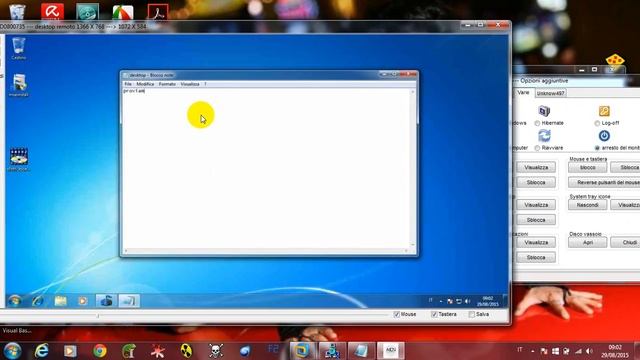Click the green chameleon taskbar icon
Screen dimensions: 640x360
coord(129,351)
